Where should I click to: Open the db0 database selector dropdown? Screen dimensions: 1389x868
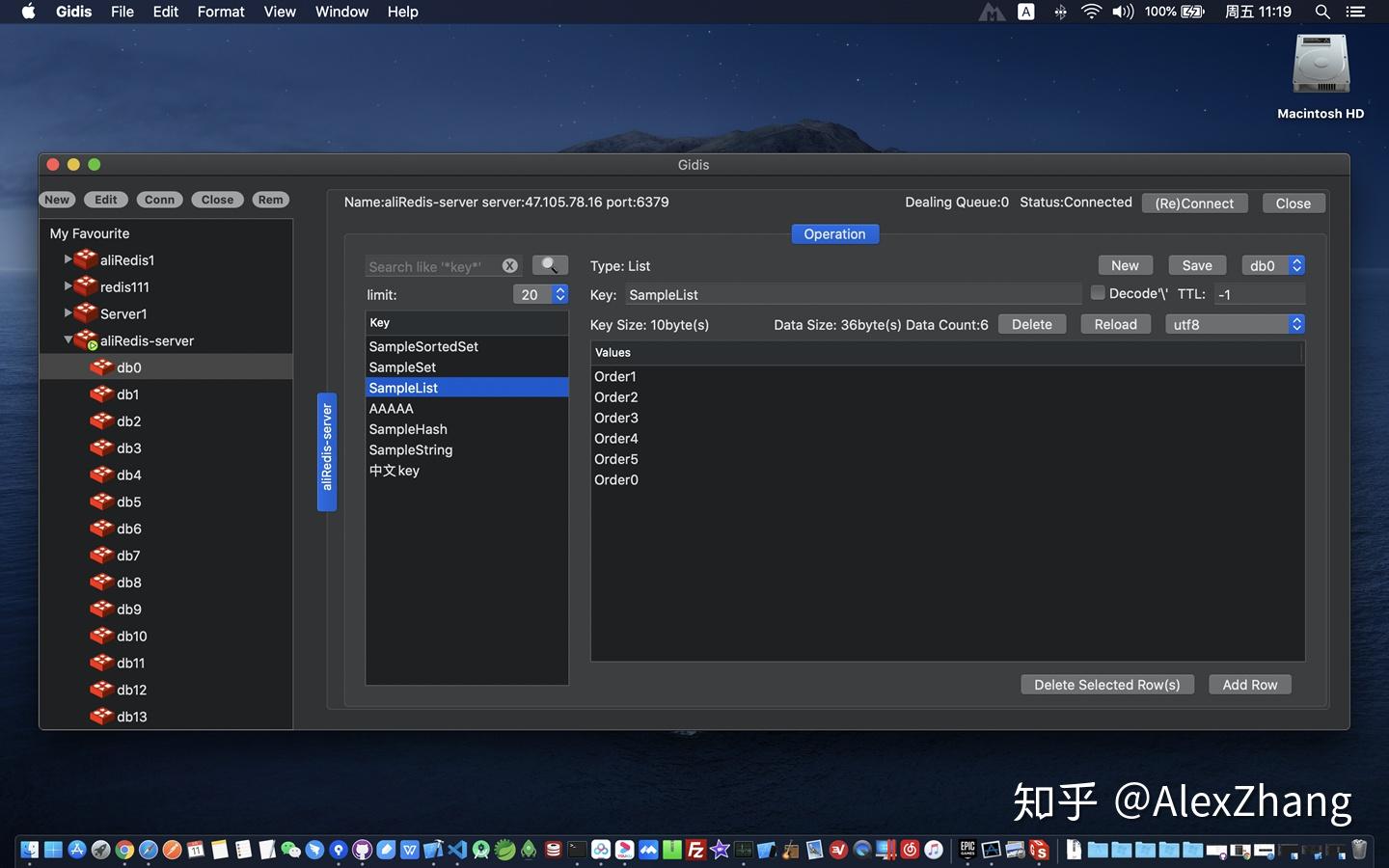tap(1273, 265)
